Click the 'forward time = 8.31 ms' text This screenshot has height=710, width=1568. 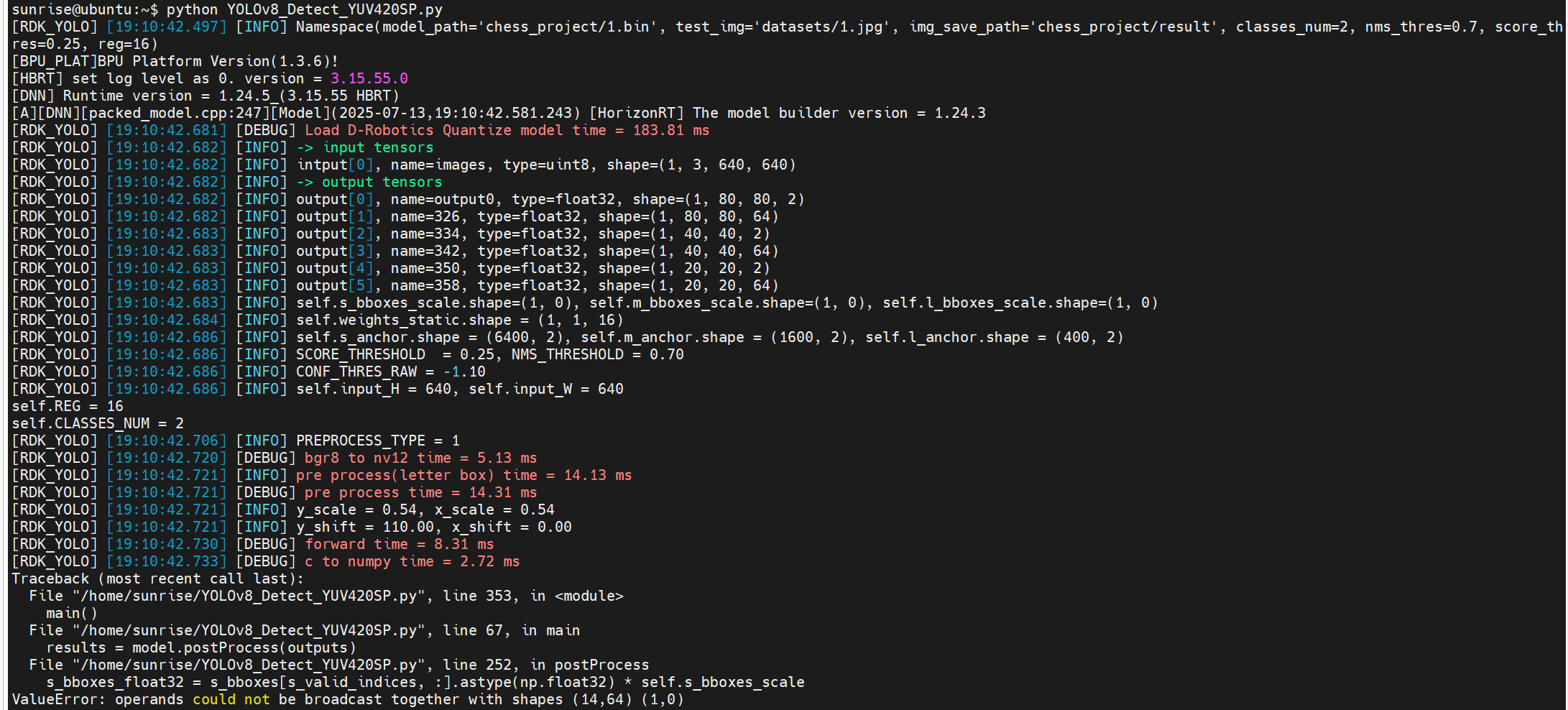(400, 544)
